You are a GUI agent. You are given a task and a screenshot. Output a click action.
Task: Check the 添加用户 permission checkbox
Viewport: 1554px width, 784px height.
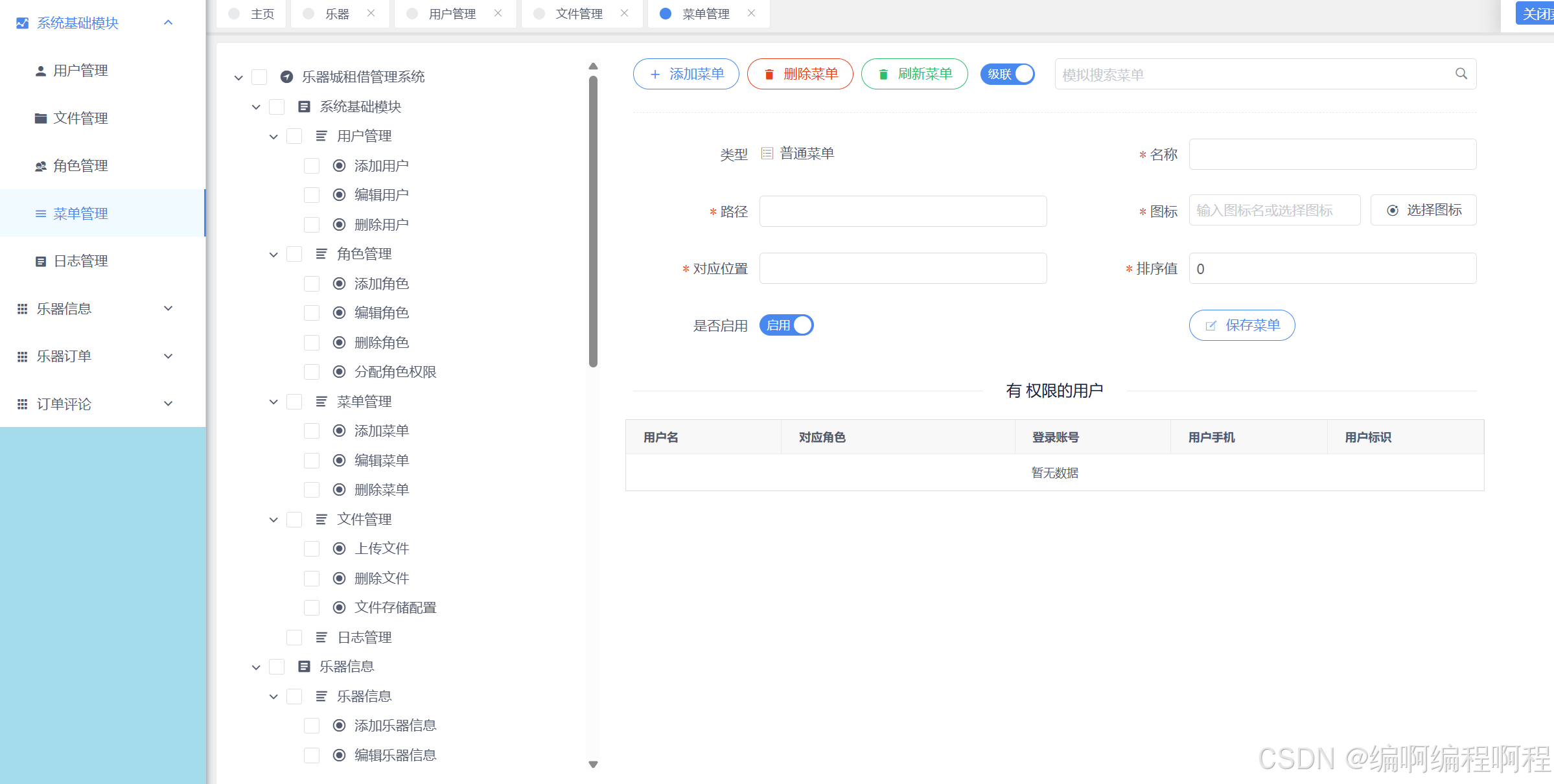tap(312, 165)
